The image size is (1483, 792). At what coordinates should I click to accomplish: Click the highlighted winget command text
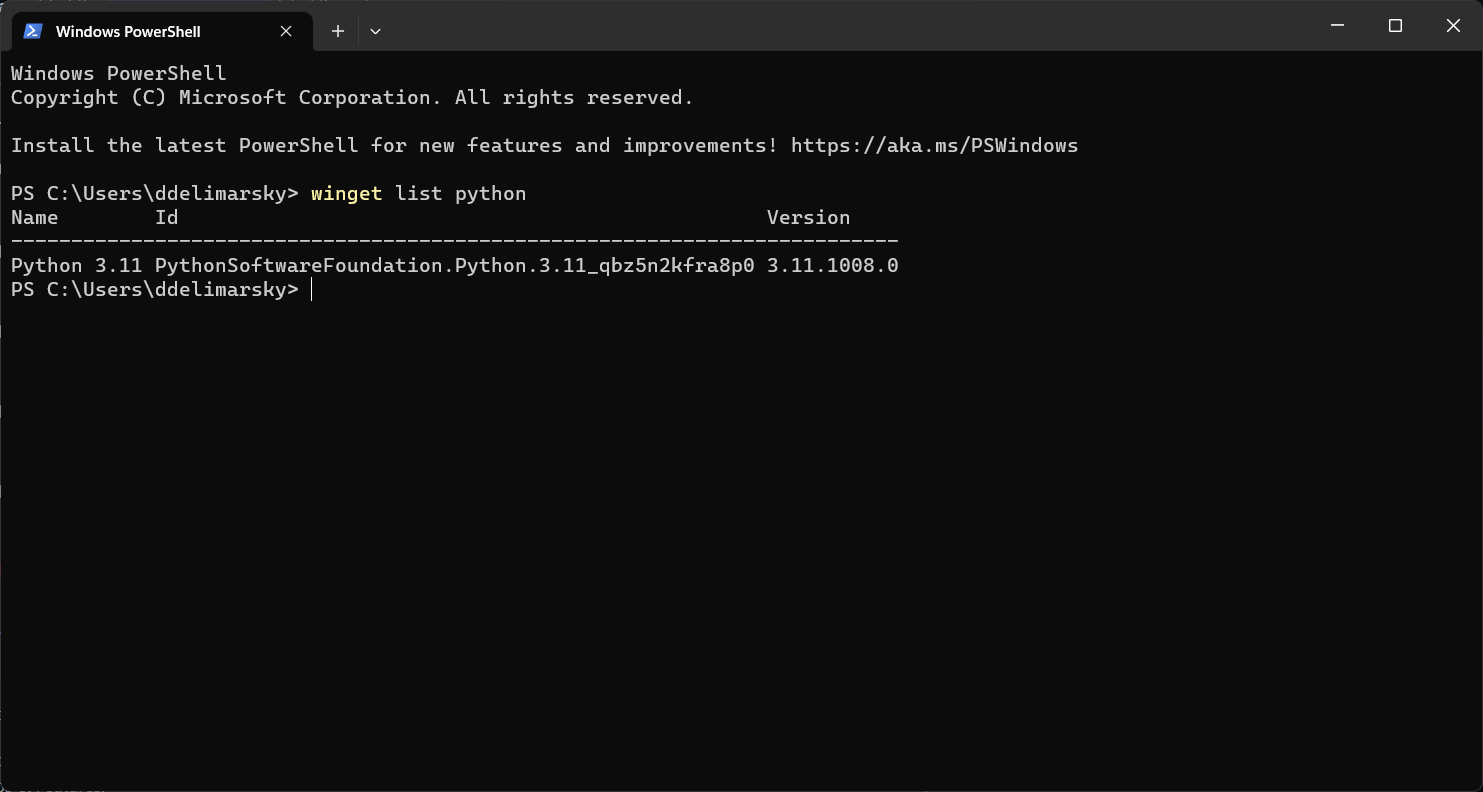click(346, 193)
